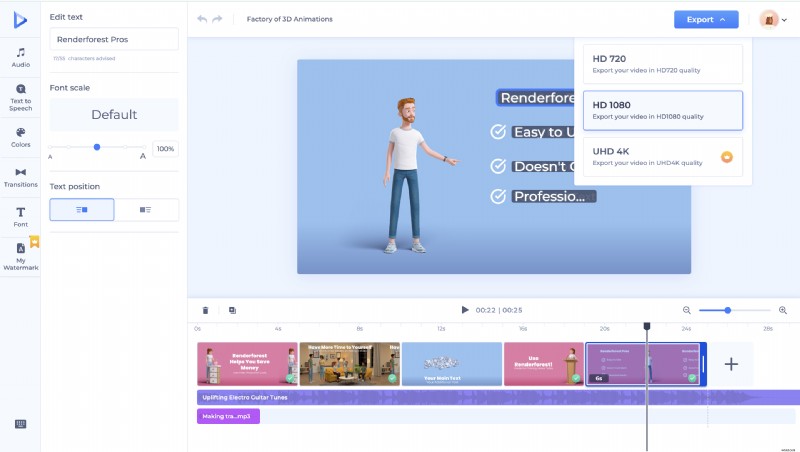Image resolution: width=800 pixels, height=452 pixels.
Task: Open the My Watermark panel
Action: 20,256
